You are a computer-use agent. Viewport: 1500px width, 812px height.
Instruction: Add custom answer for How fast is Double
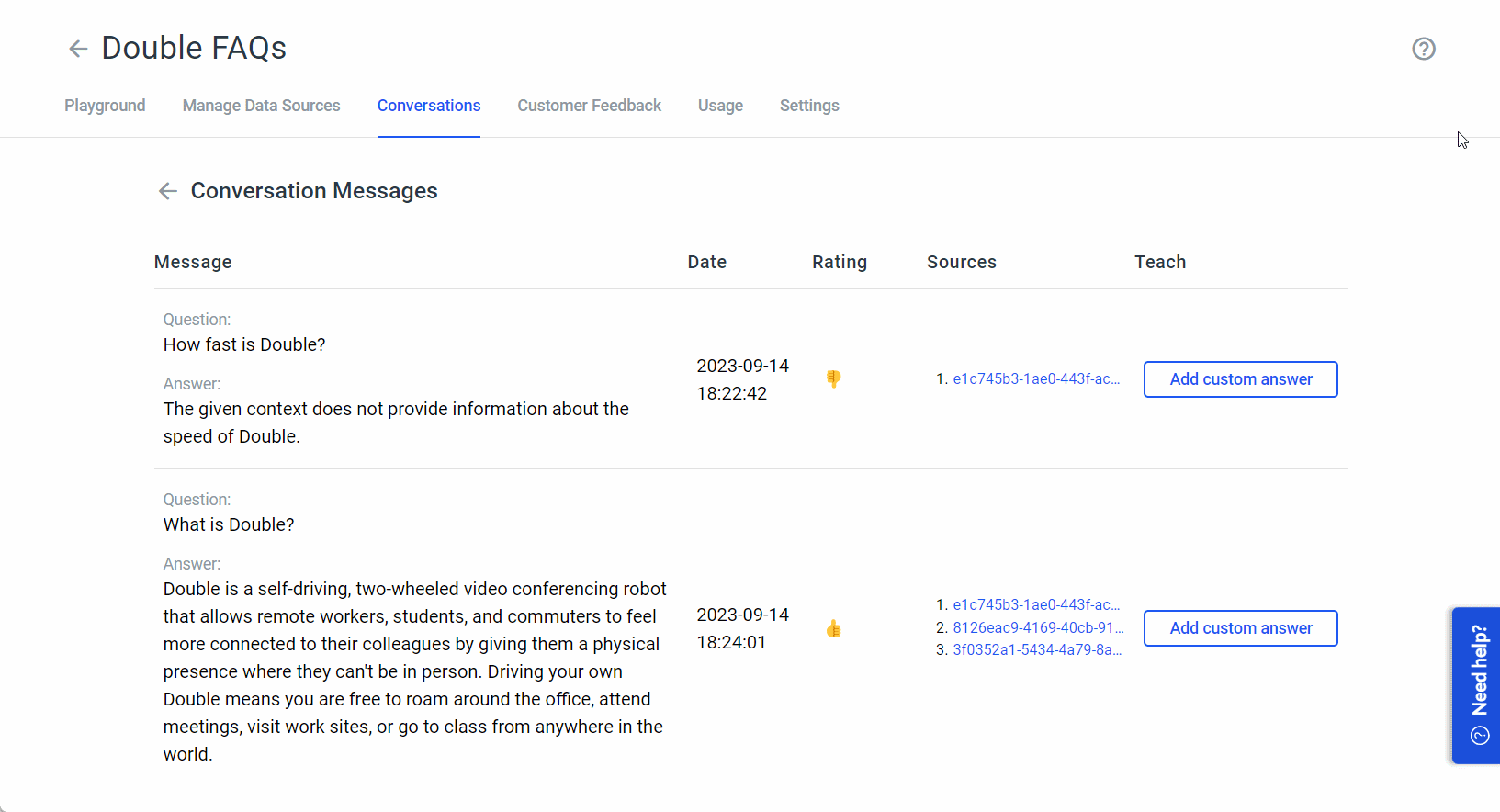pyautogui.click(x=1241, y=379)
